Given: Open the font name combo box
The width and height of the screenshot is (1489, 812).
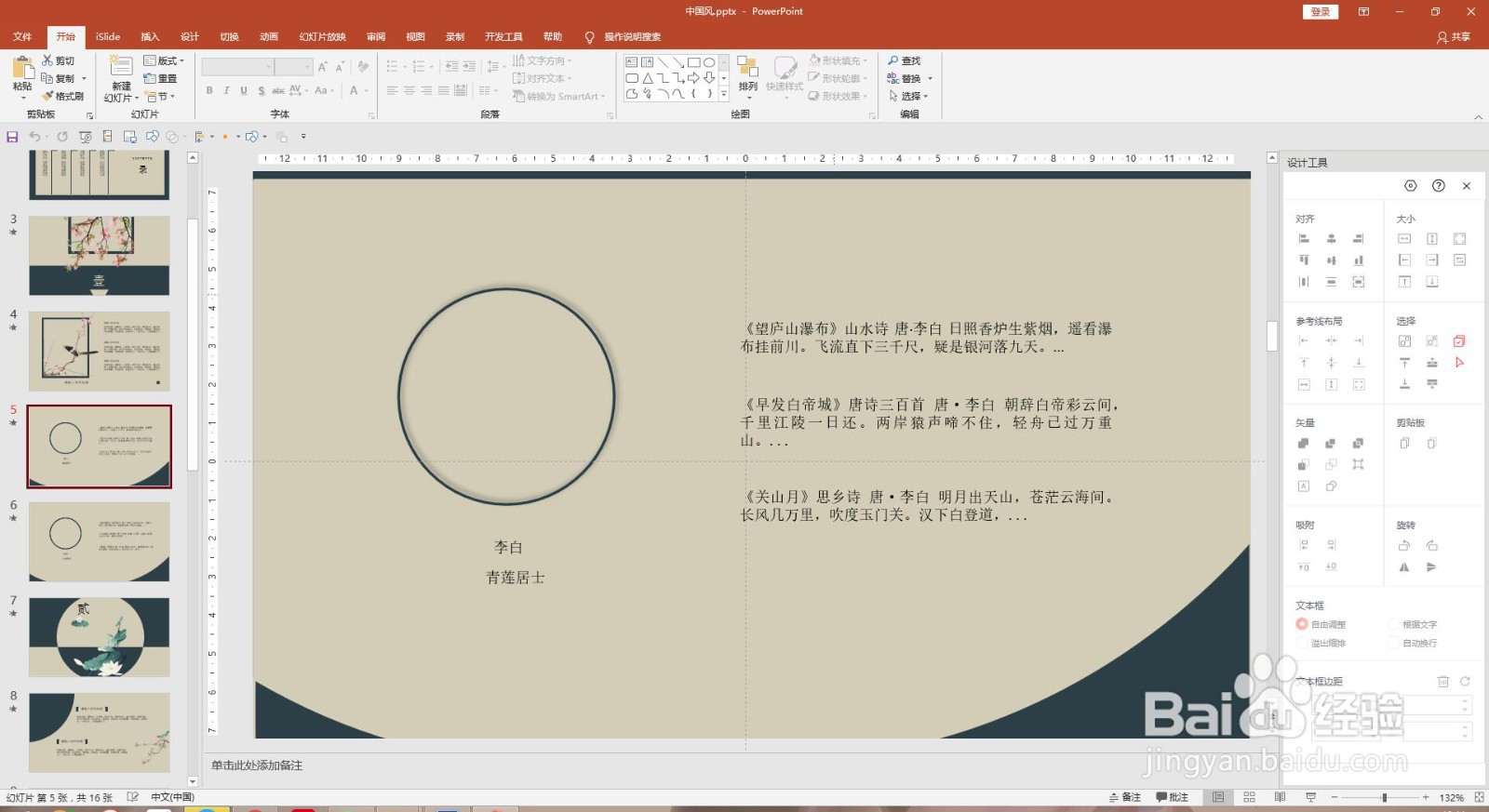Looking at the screenshot, I should (237, 66).
